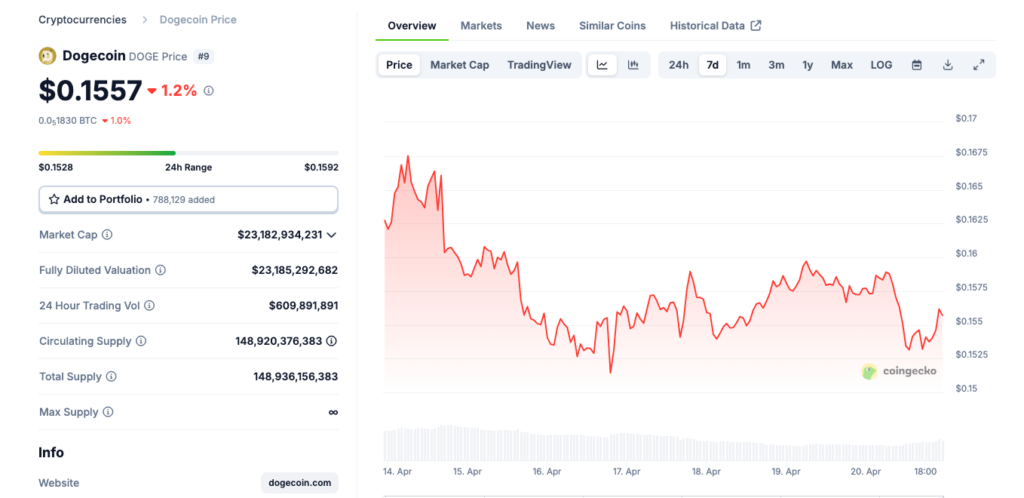1024x498 pixels.
Task: Click info icon beside Max Supply
Action: [x=107, y=412]
